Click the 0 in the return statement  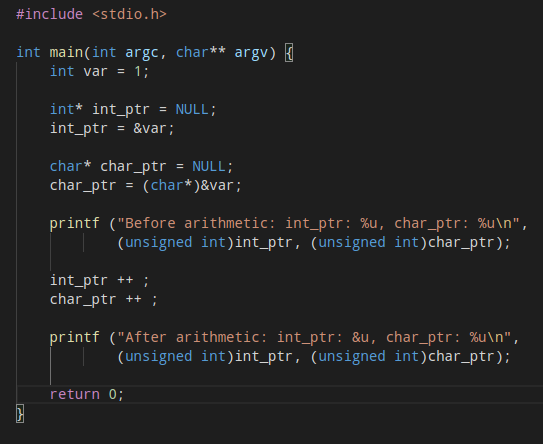(x=113, y=394)
